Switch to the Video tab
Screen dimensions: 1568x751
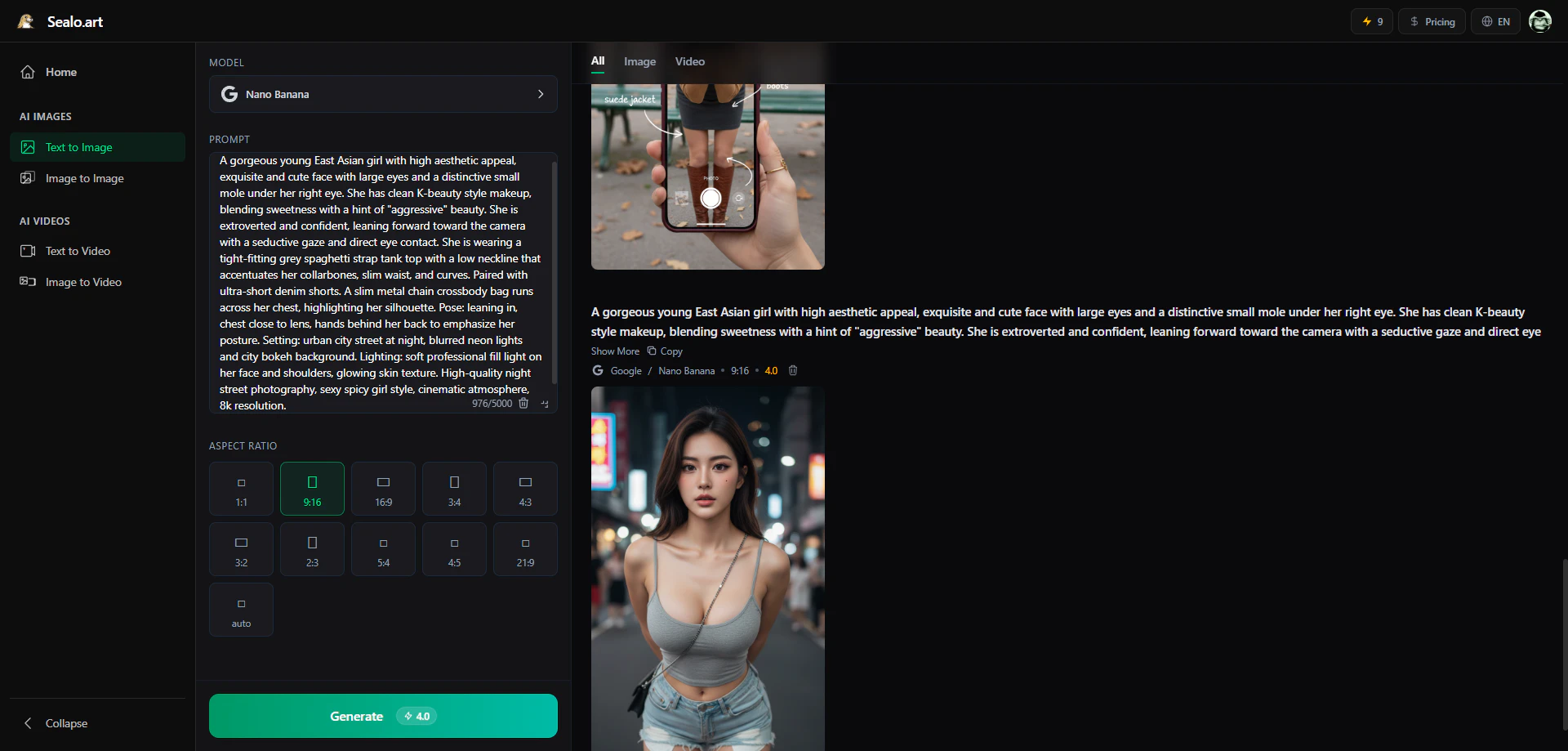(x=689, y=61)
